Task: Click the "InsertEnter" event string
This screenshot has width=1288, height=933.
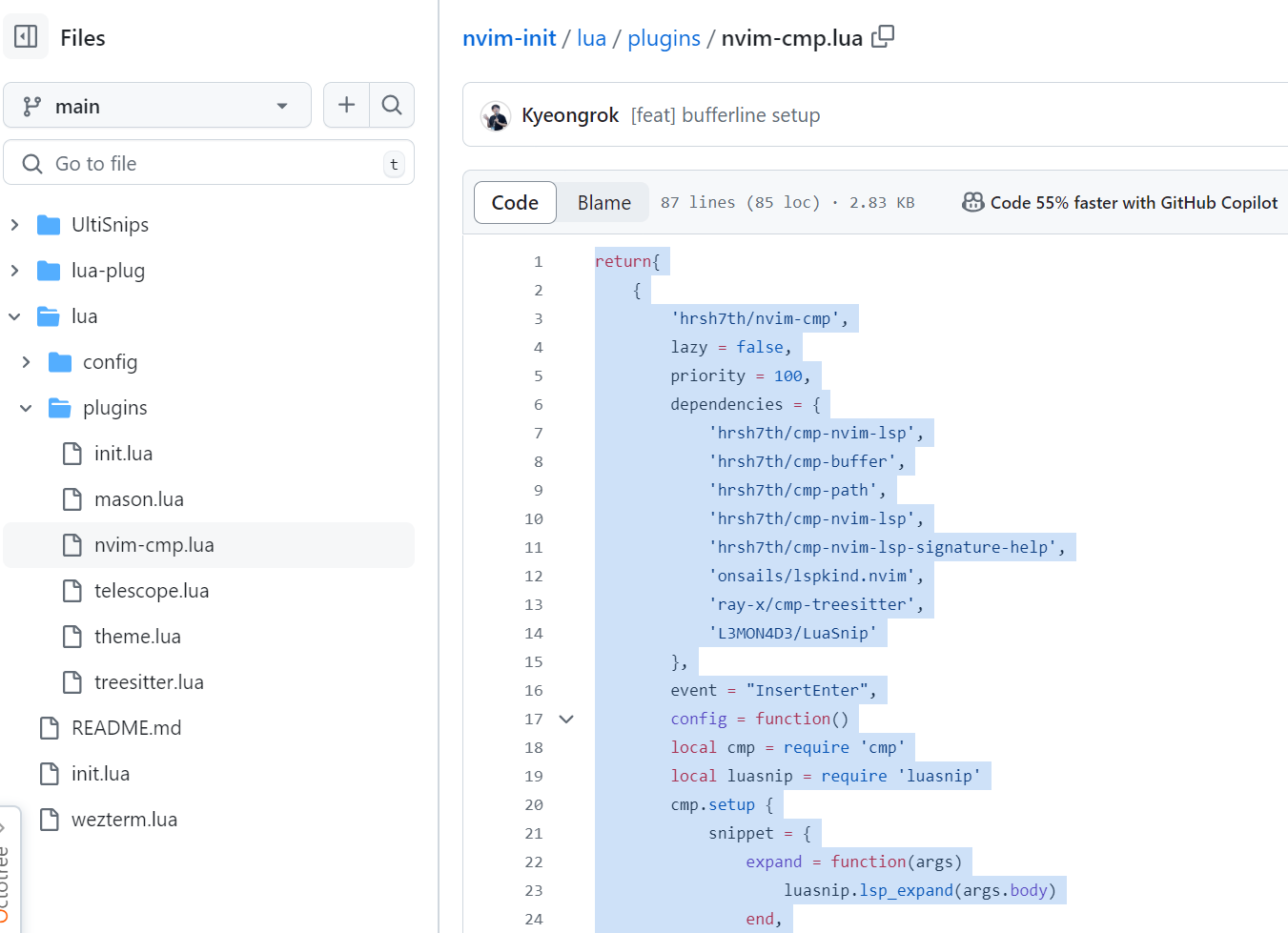Action: point(808,690)
